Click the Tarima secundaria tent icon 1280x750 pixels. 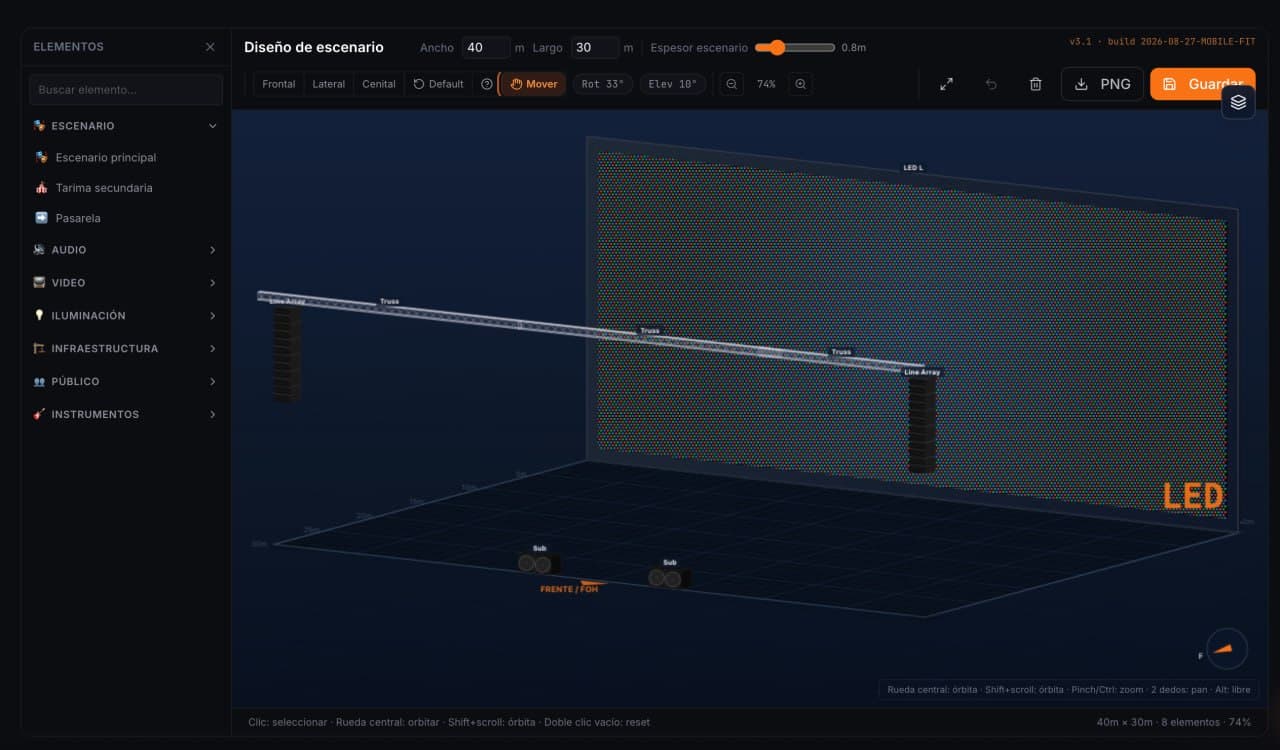41,187
